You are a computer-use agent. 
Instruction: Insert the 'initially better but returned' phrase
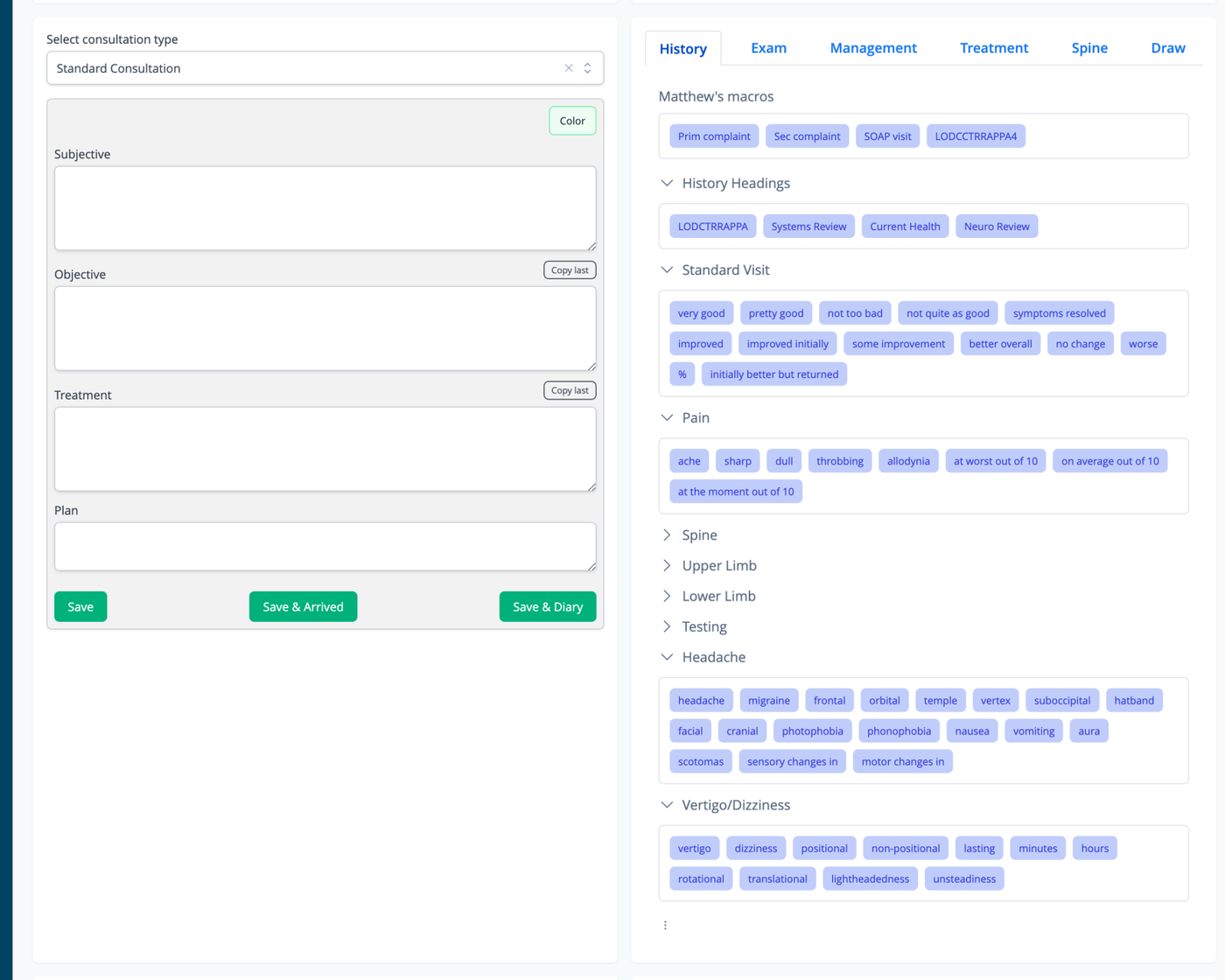pyautogui.click(x=774, y=374)
